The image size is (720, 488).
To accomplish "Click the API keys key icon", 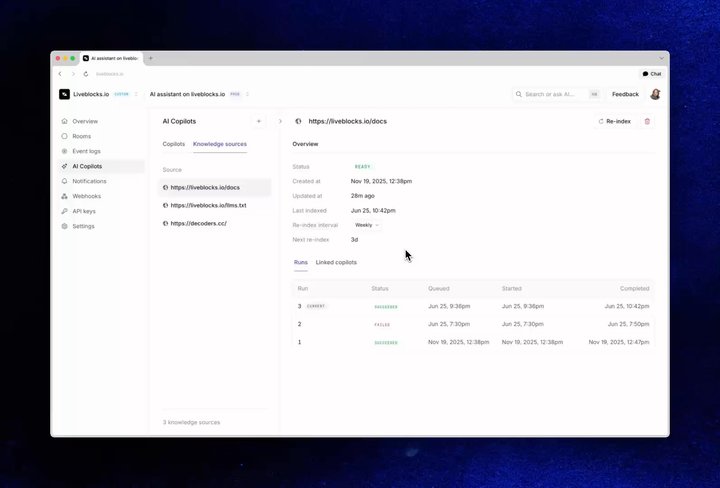I will (x=64, y=211).
